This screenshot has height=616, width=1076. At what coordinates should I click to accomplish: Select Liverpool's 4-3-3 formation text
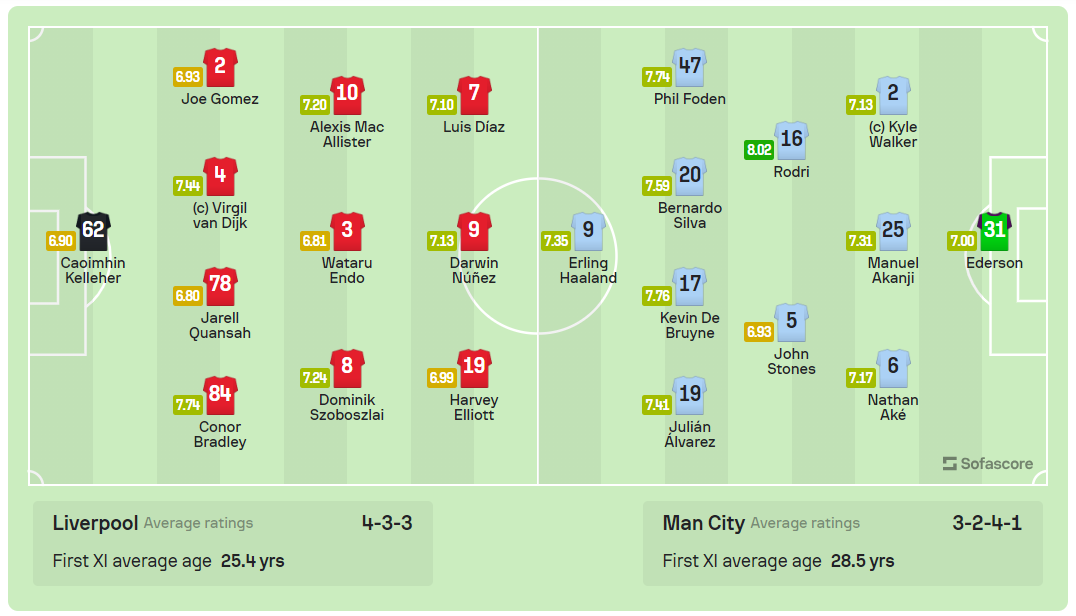point(387,523)
